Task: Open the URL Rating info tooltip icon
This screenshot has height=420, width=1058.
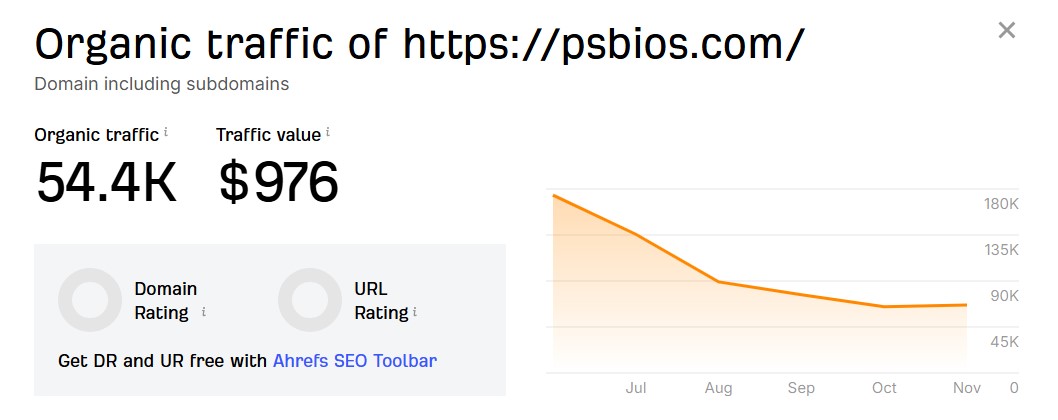Action: click(x=415, y=311)
